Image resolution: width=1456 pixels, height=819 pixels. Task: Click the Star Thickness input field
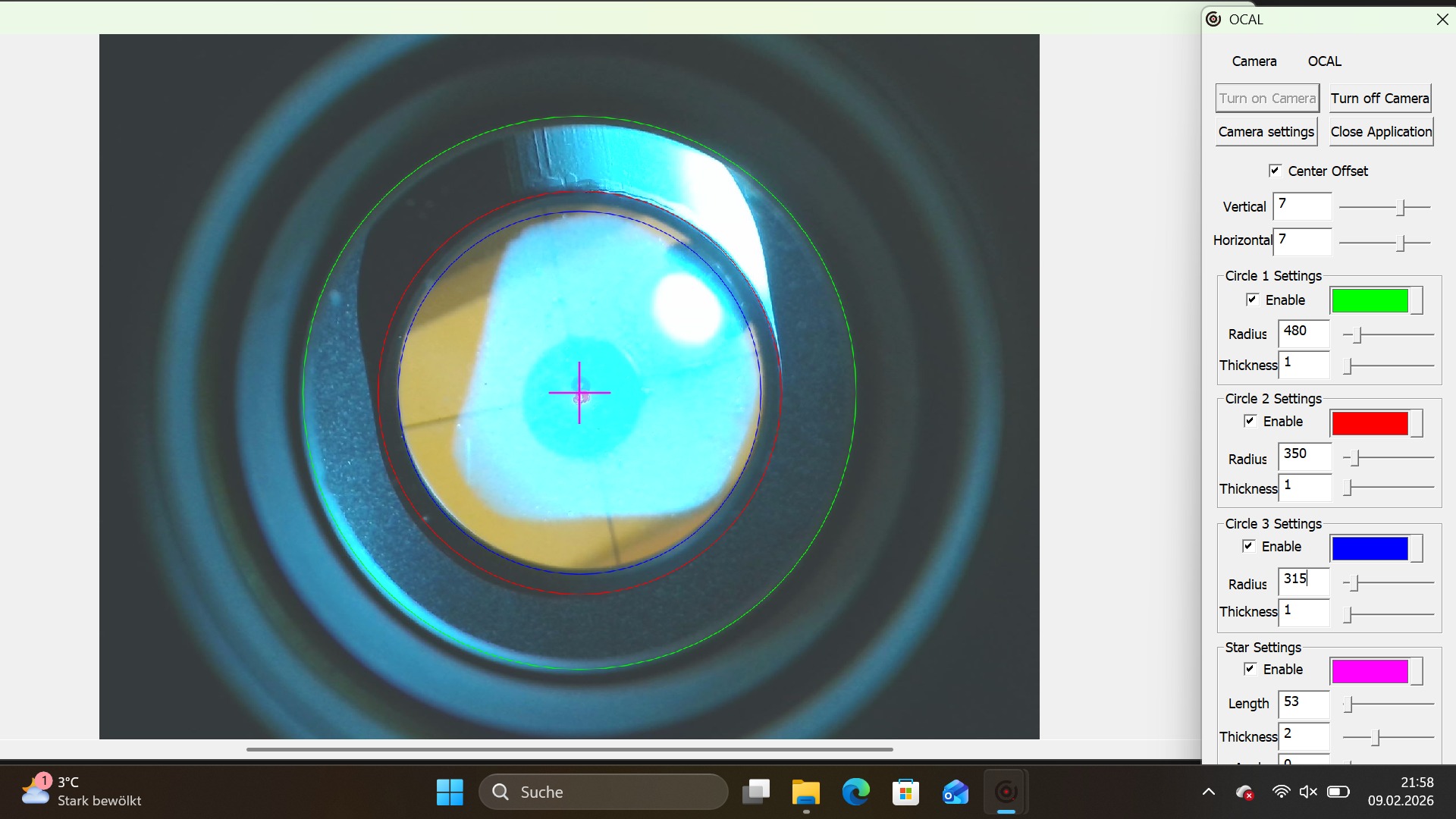1304,736
